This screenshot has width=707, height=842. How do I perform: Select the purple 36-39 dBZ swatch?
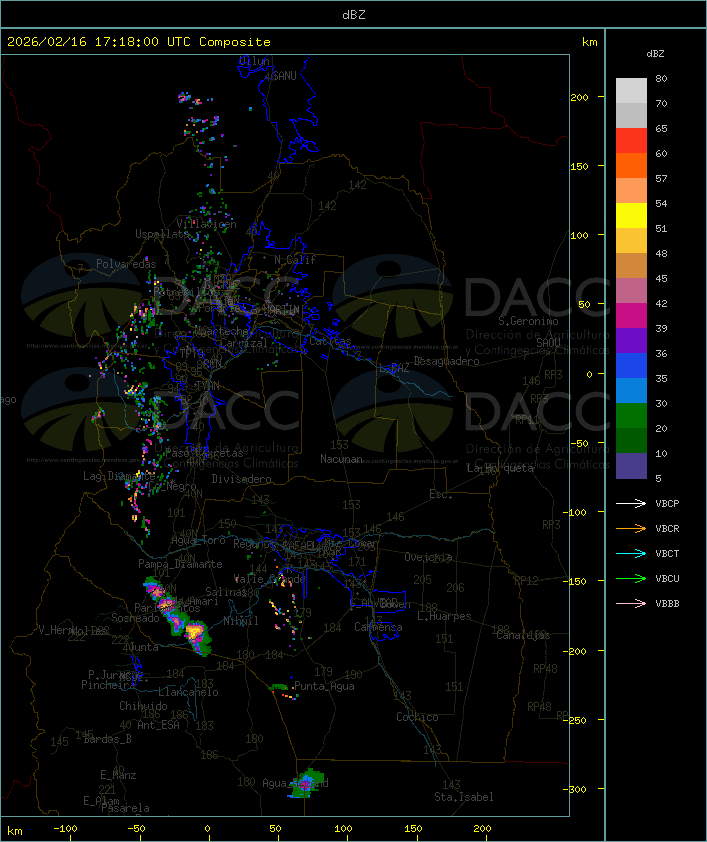pyautogui.click(x=631, y=341)
